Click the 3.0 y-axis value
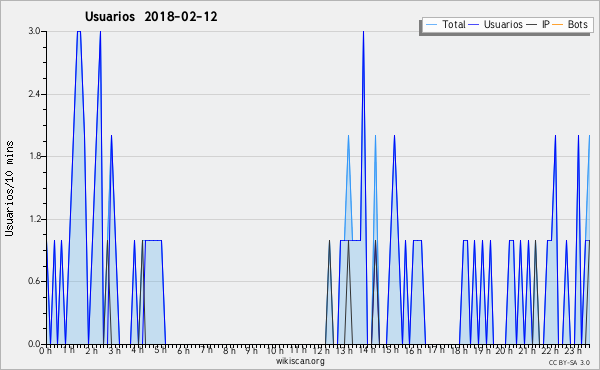Screen dimensions: 600x370 pos(34,31)
